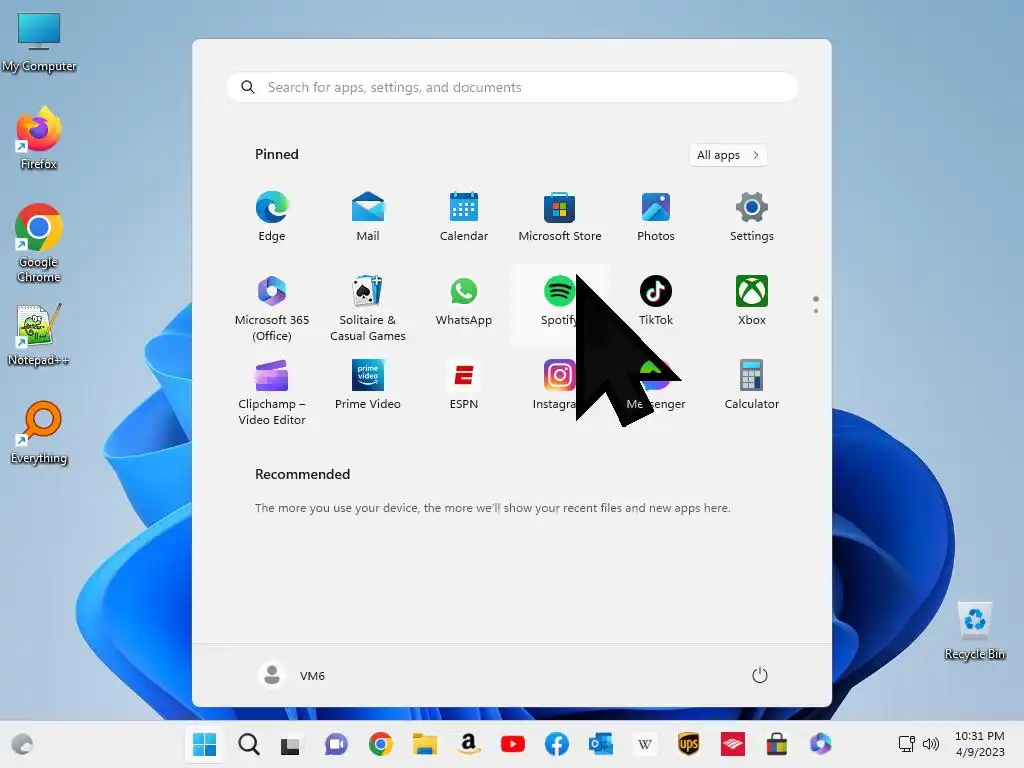
Task: Open File Explorer from the taskbar
Action: tap(424, 744)
